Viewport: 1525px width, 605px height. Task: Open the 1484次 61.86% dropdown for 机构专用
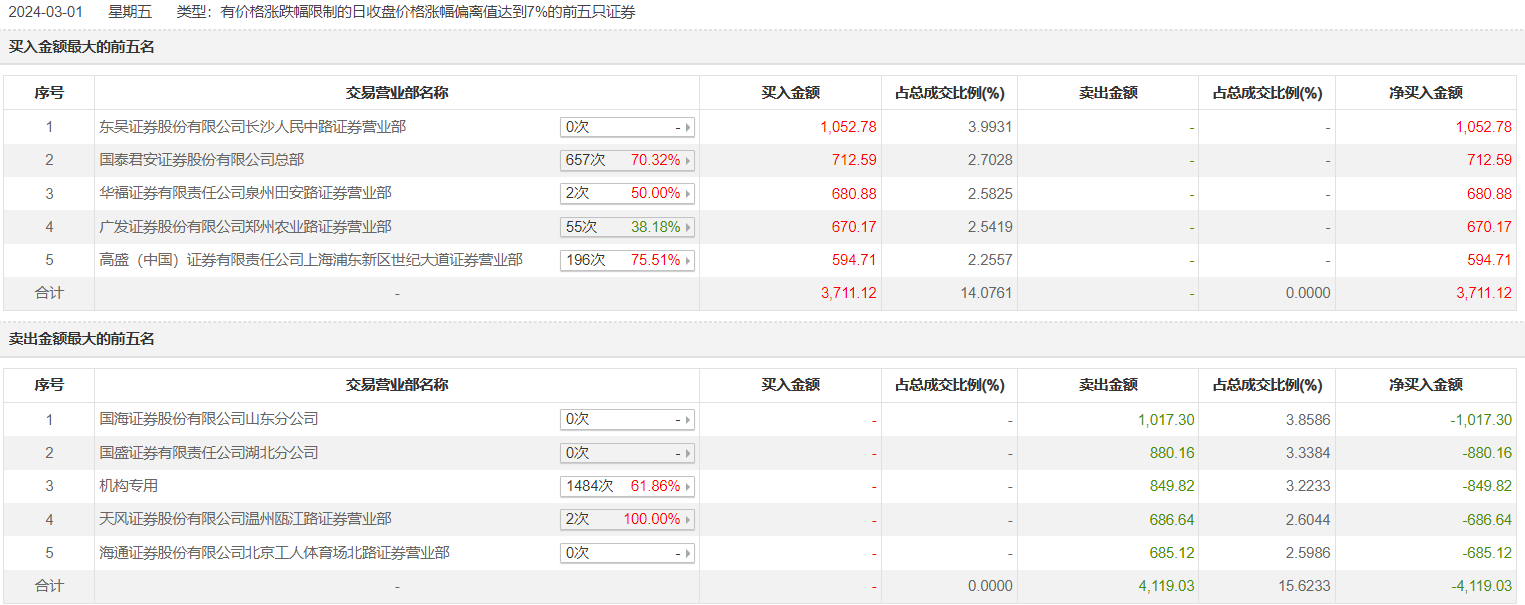click(627, 486)
